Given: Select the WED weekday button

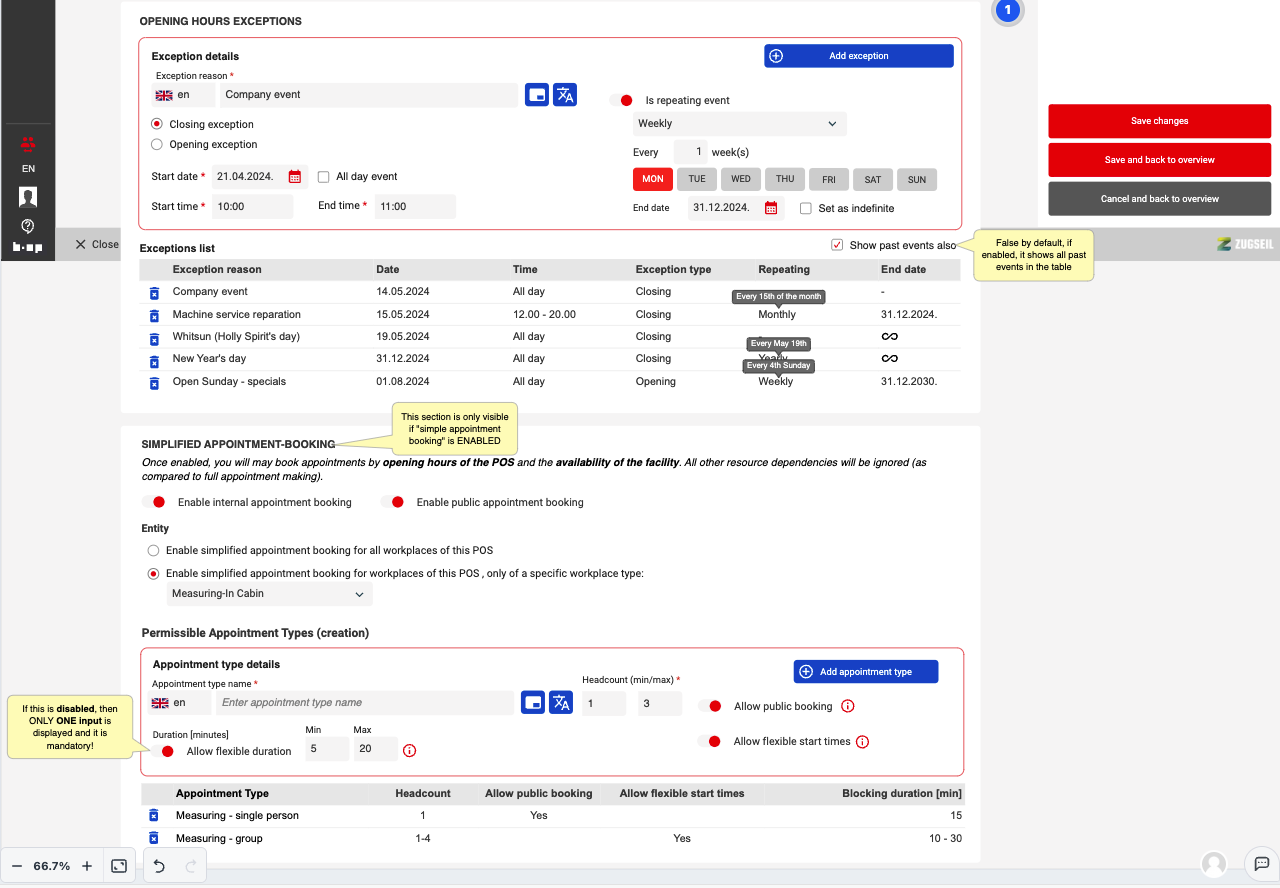Looking at the screenshot, I should pos(740,180).
